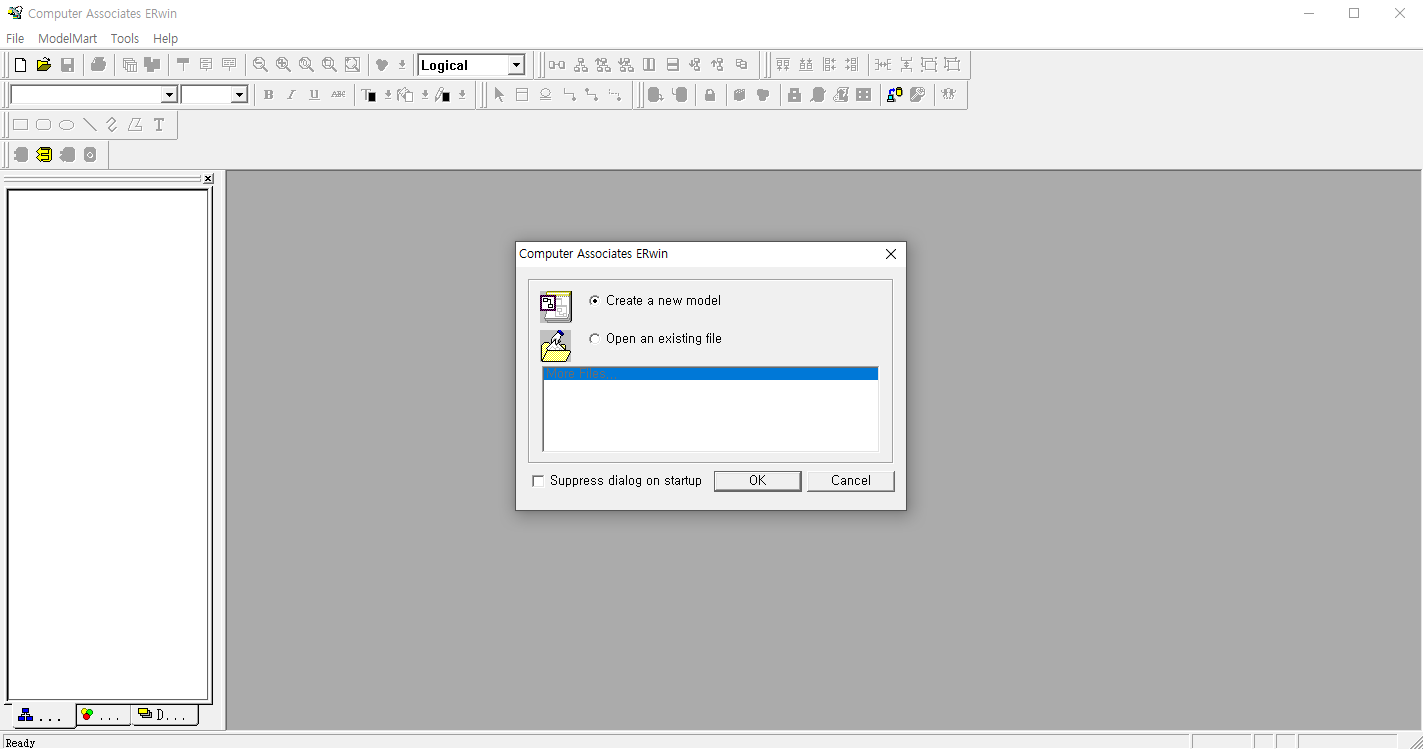The image size is (1423, 749).
Task: Open the arrow beside the heart icon
Action: point(402,65)
